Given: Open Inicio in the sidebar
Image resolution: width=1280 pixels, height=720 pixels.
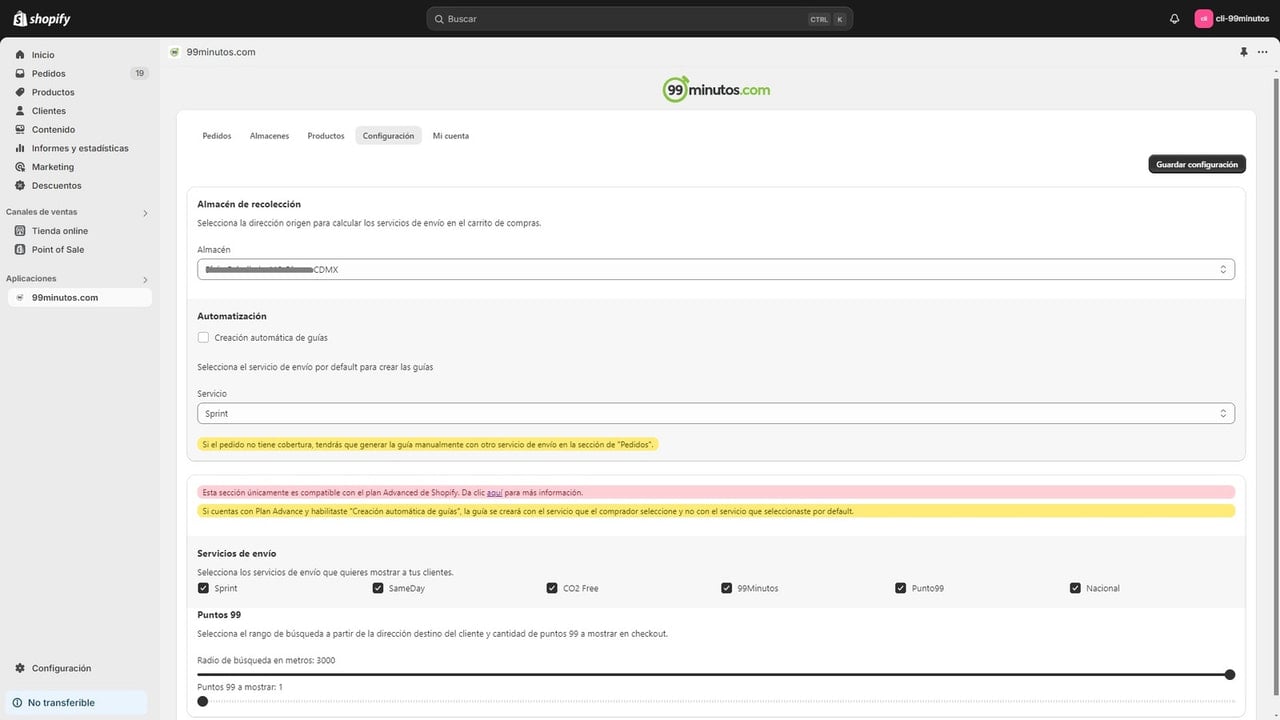Looking at the screenshot, I should pyautogui.click(x=80, y=55).
